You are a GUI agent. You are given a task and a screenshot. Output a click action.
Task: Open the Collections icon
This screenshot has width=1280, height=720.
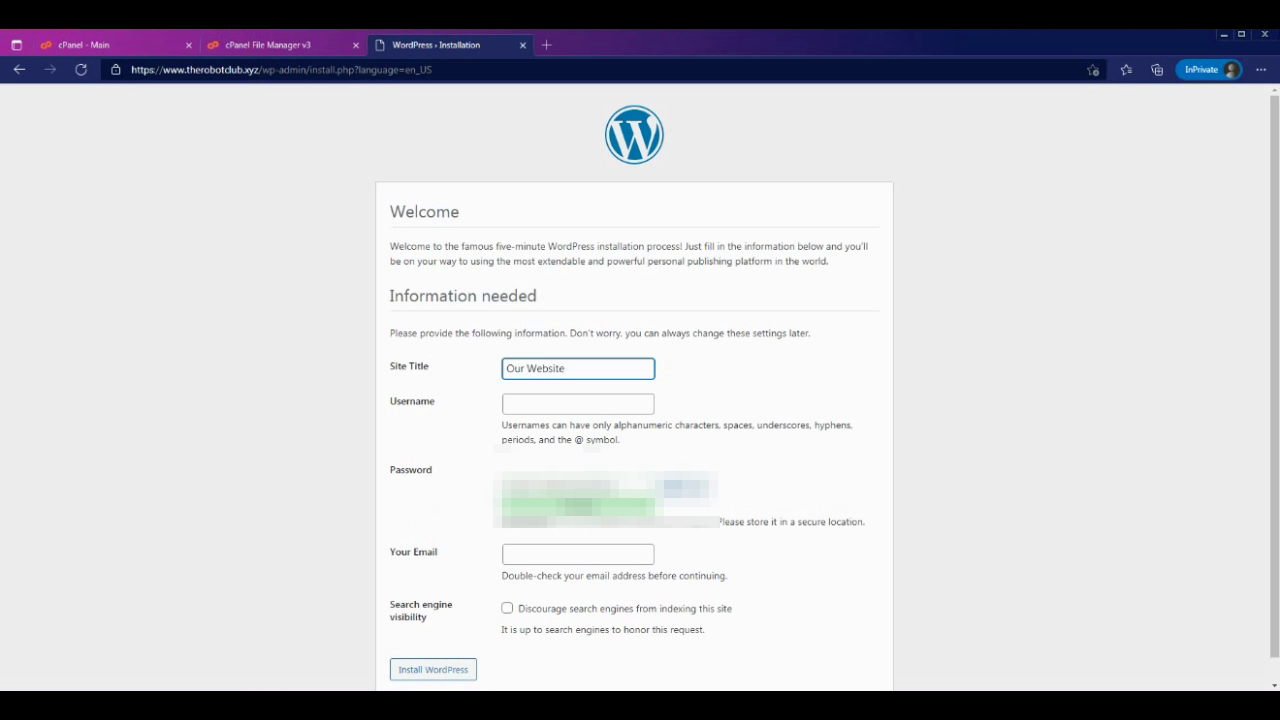pyautogui.click(x=1157, y=70)
